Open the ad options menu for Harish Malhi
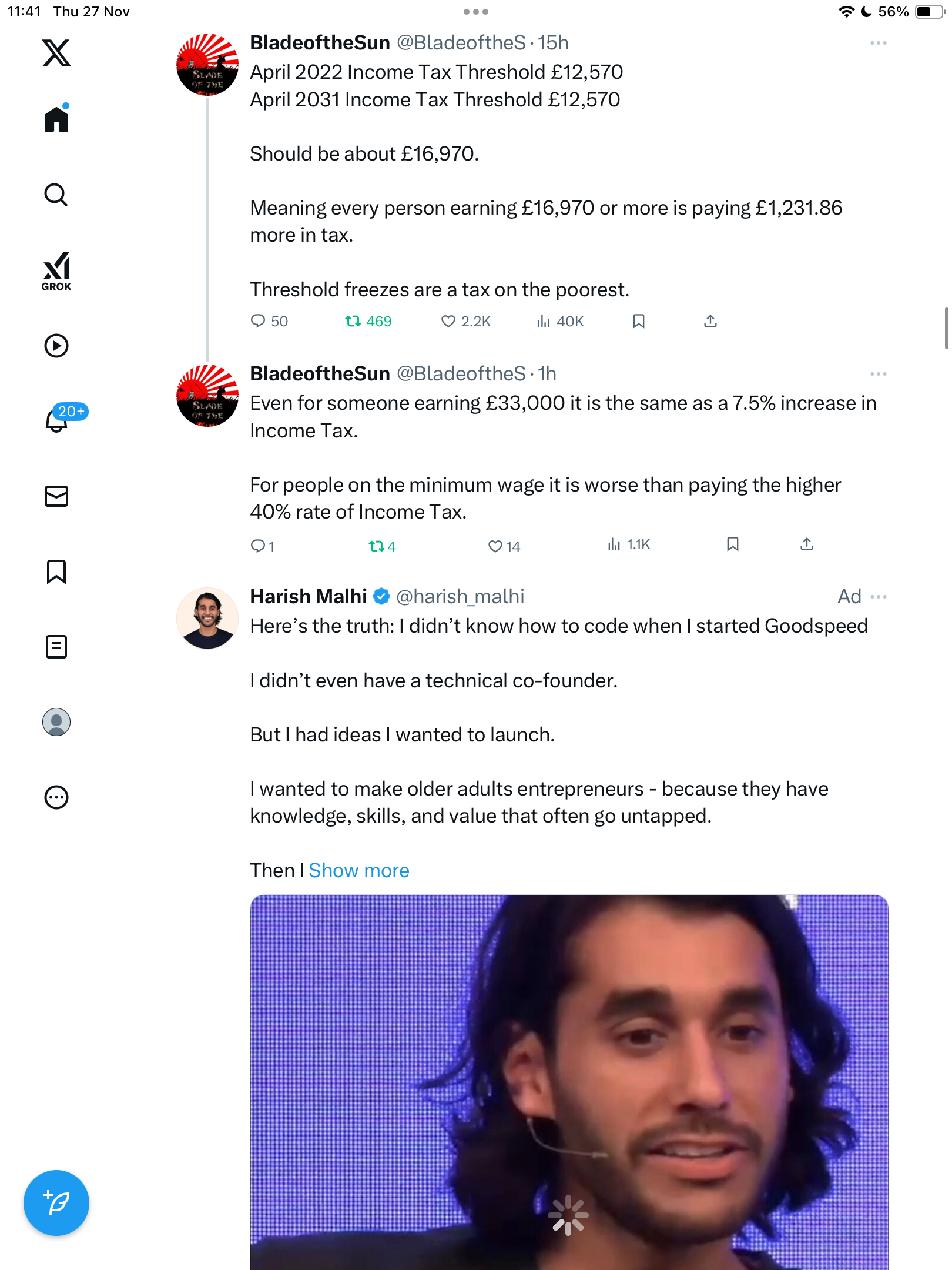Screen dimensions: 952x1270 (879, 597)
